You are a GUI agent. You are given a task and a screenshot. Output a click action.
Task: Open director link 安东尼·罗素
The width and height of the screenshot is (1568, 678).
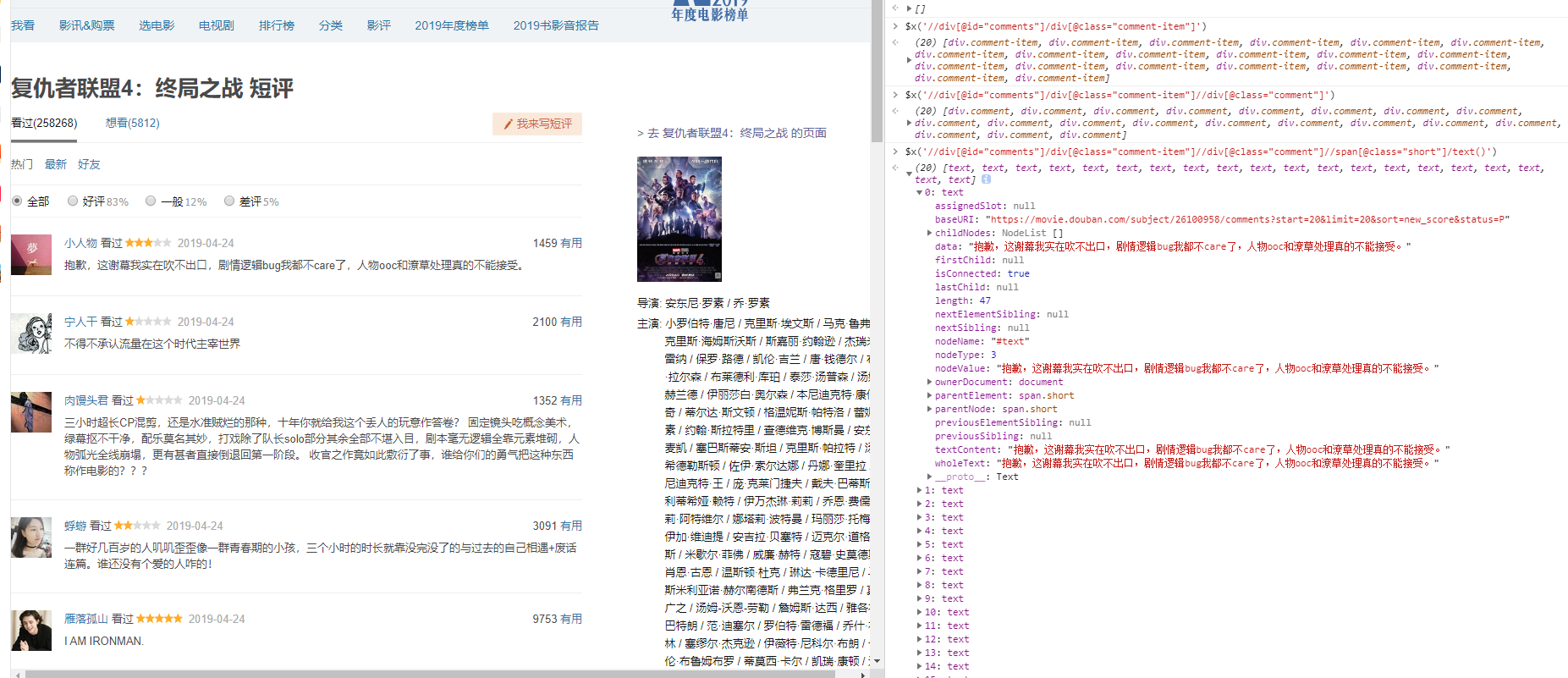(694, 303)
